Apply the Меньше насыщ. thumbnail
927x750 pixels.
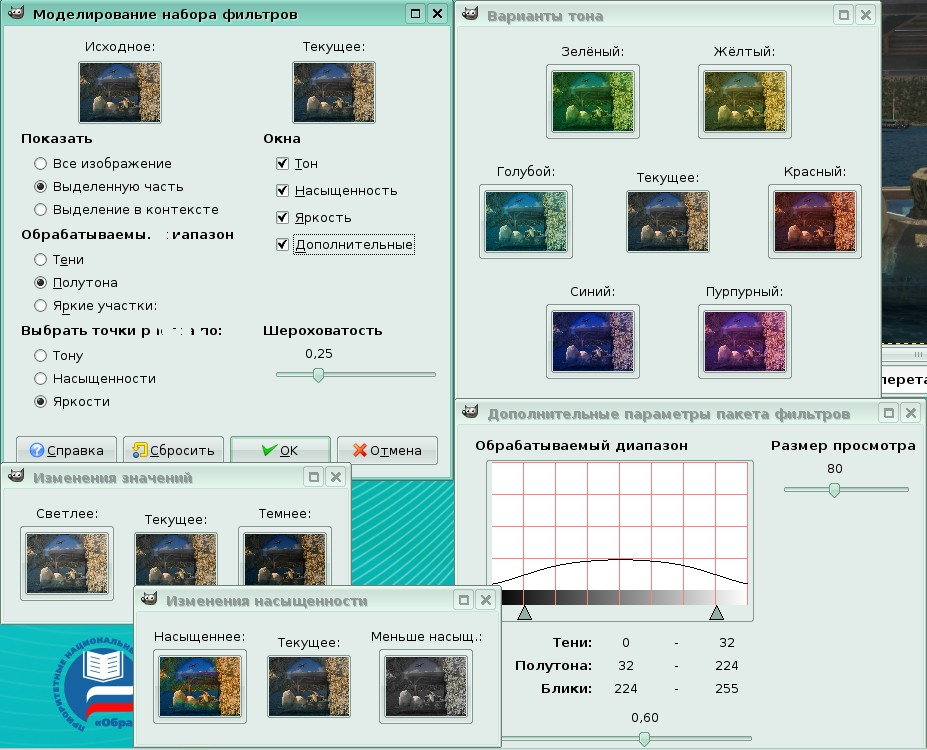(426, 687)
